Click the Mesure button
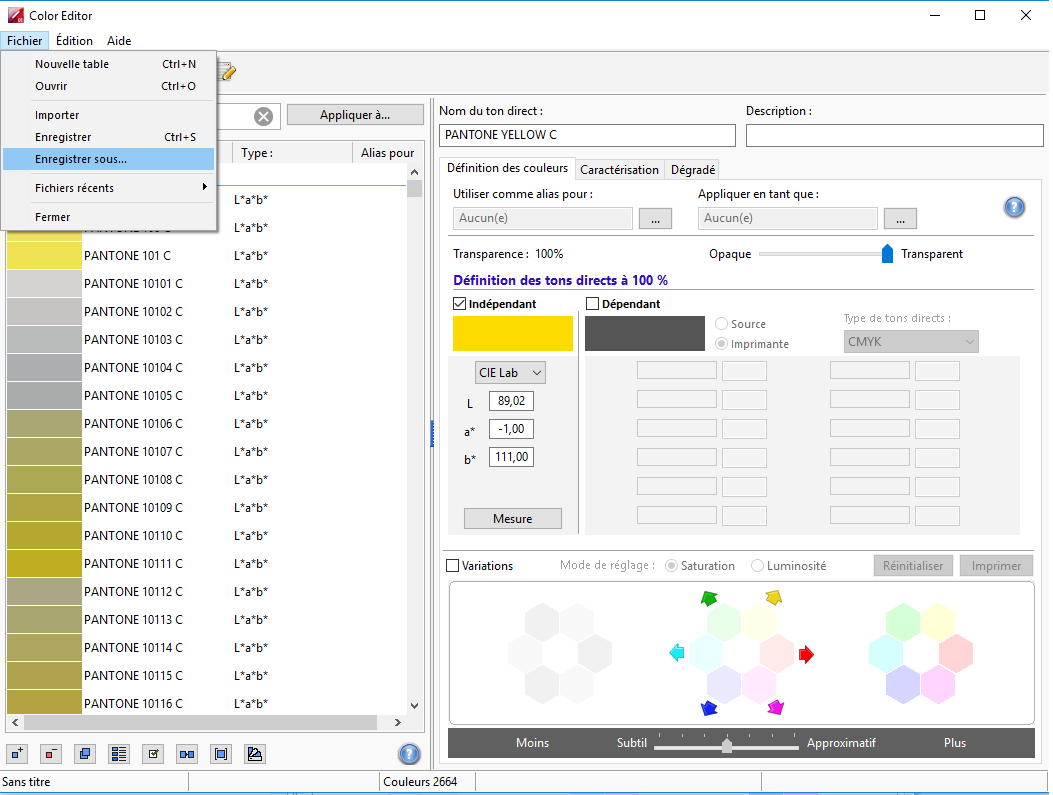This screenshot has width=1053, height=795. [512, 519]
